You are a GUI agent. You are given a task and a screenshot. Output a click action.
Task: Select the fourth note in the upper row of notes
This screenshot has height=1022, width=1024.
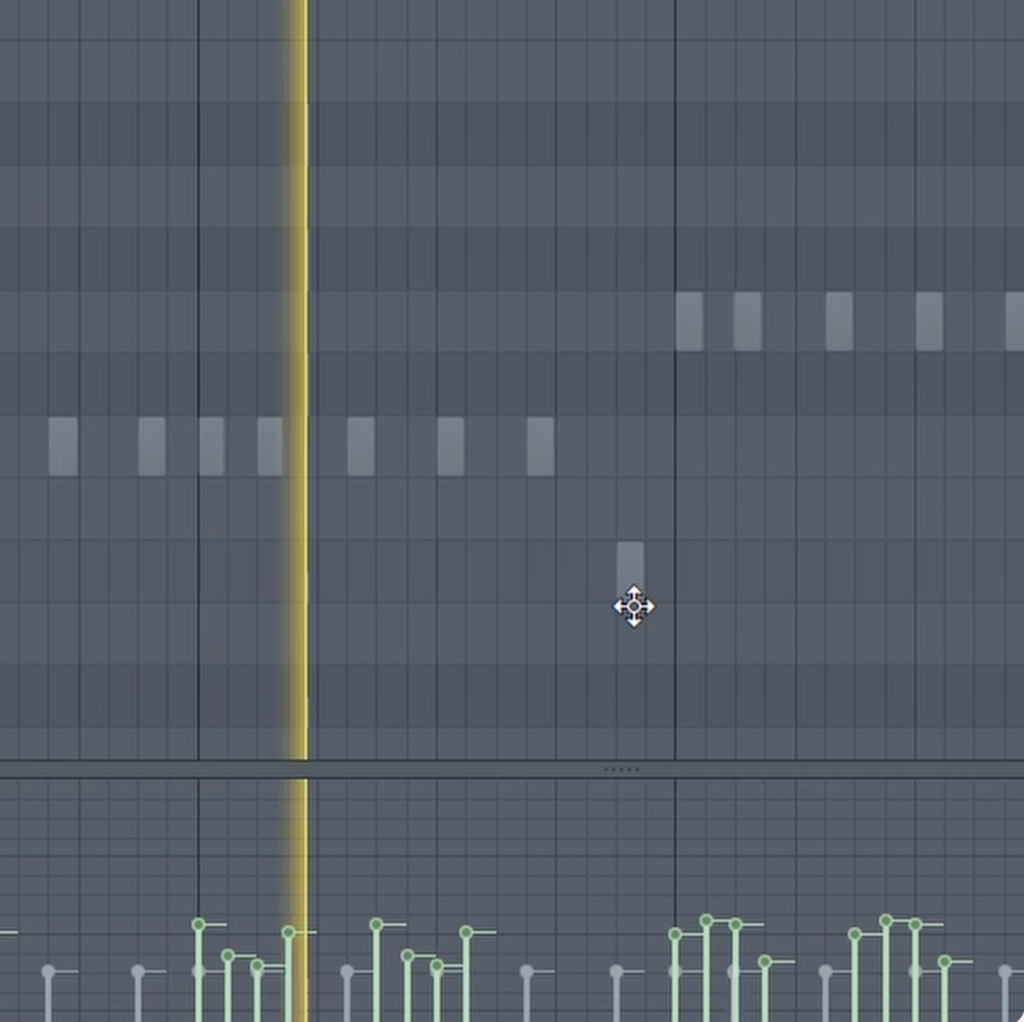click(x=929, y=321)
